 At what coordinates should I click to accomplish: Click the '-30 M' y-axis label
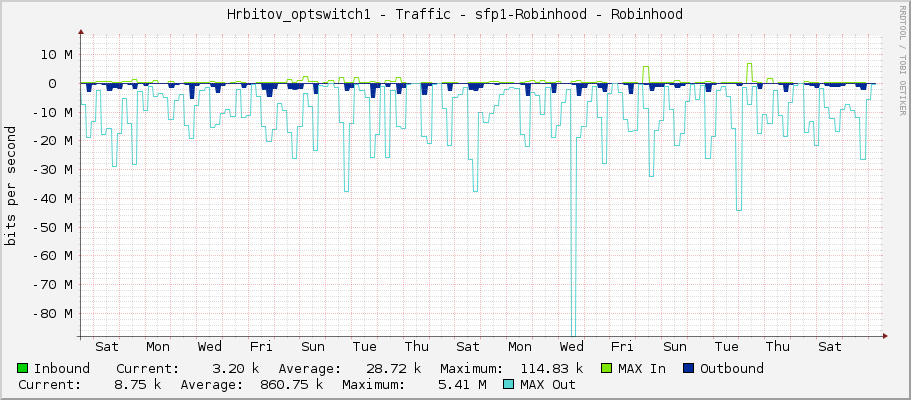[52, 170]
